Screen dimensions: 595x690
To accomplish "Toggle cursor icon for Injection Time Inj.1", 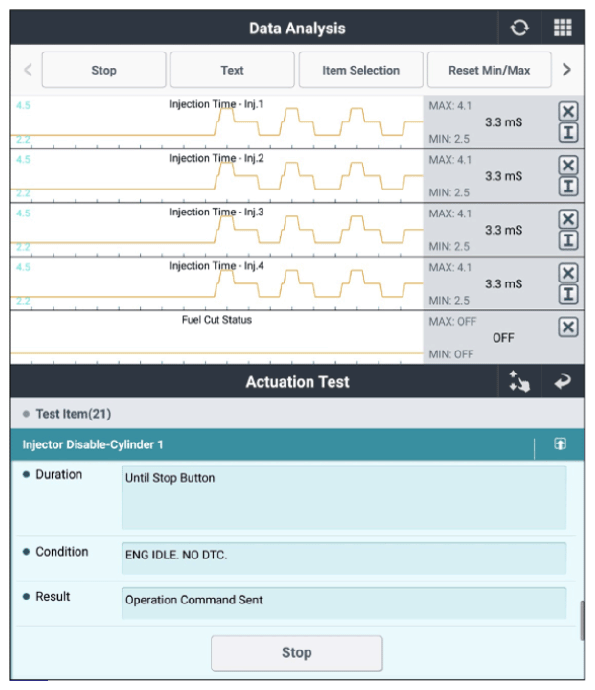I will pyautogui.click(x=568, y=132).
